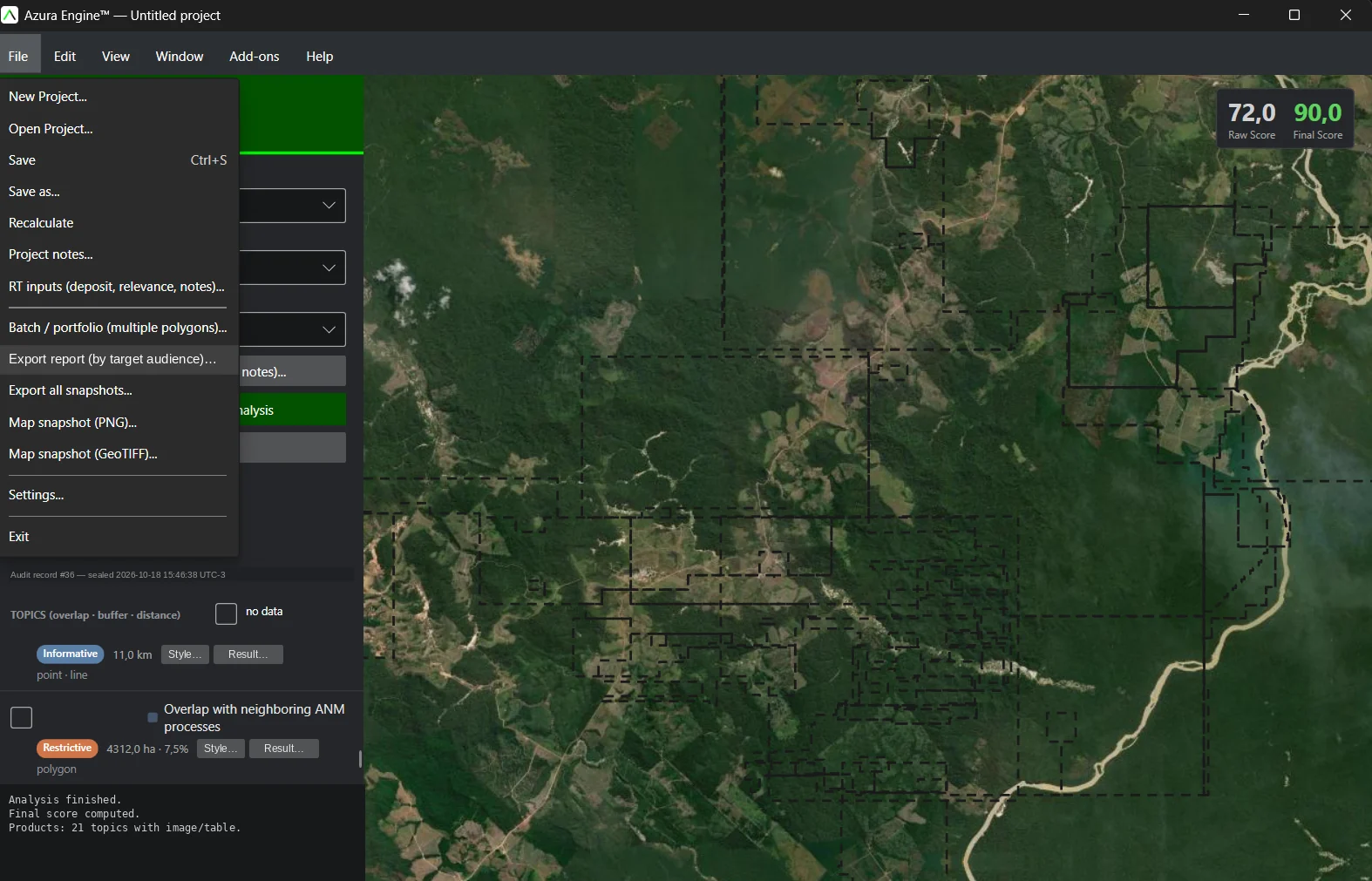Open the File menu
Viewport: 1372px width, 881px height.
click(x=18, y=56)
